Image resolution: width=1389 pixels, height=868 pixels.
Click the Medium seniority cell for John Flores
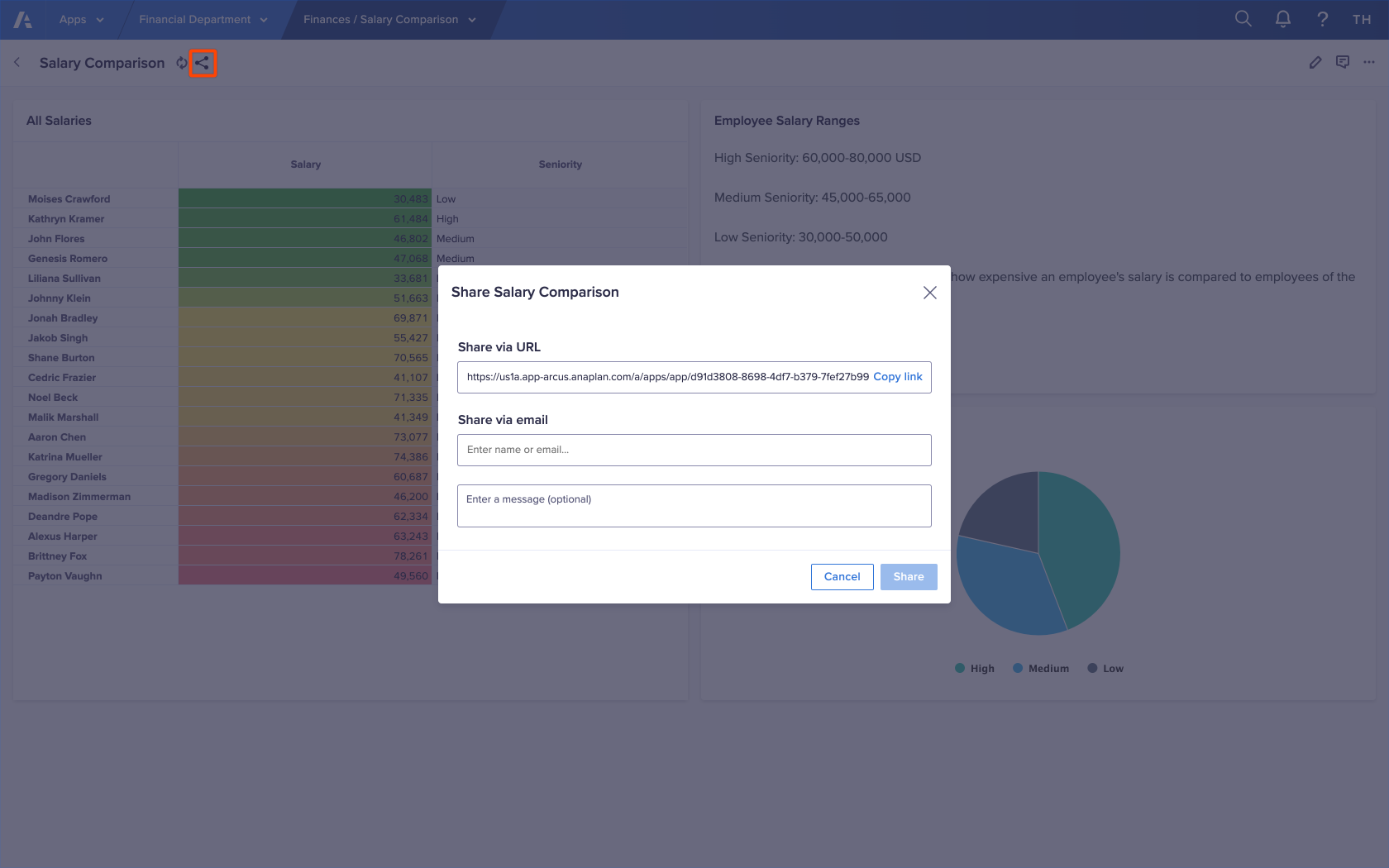[x=560, y=239]
